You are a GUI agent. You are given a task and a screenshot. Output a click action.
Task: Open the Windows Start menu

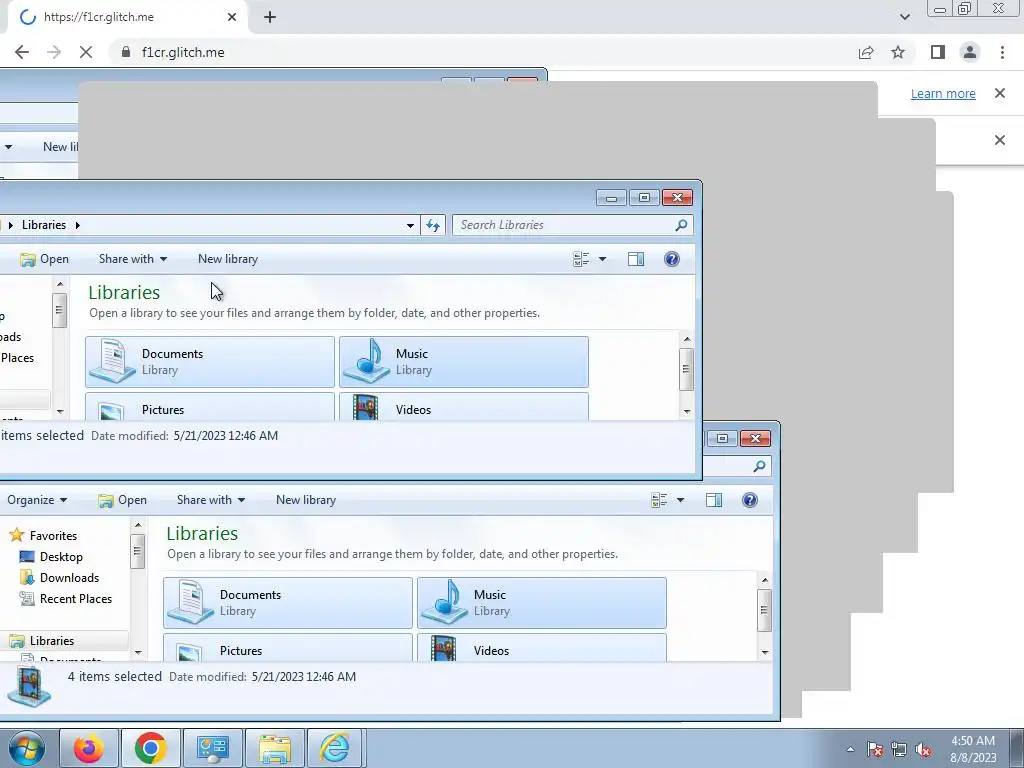click(25, 748)
